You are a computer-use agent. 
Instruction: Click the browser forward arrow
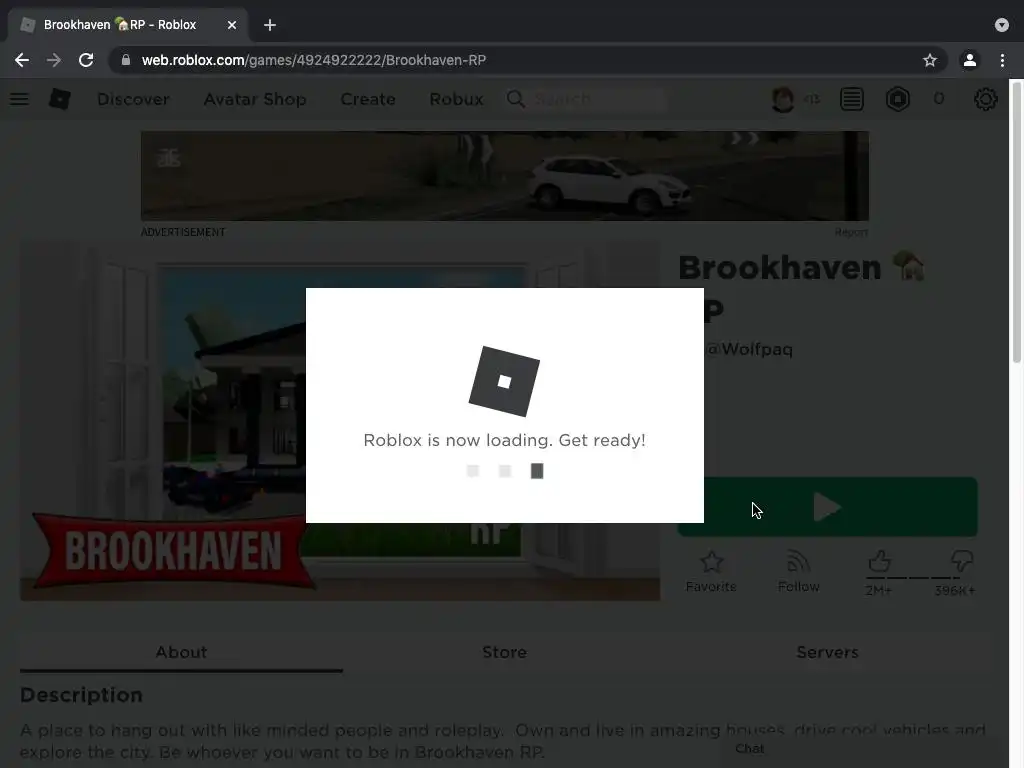click(x=54, y=60)
